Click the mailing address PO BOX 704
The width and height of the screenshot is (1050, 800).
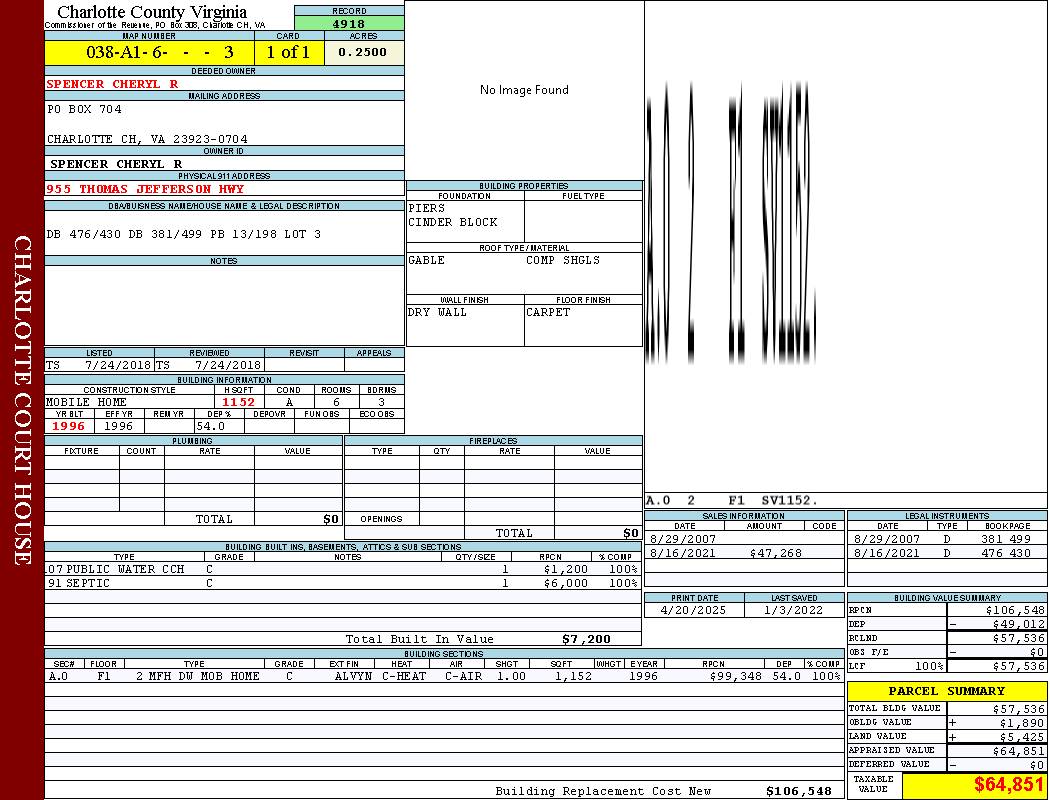tap(84, 109)
